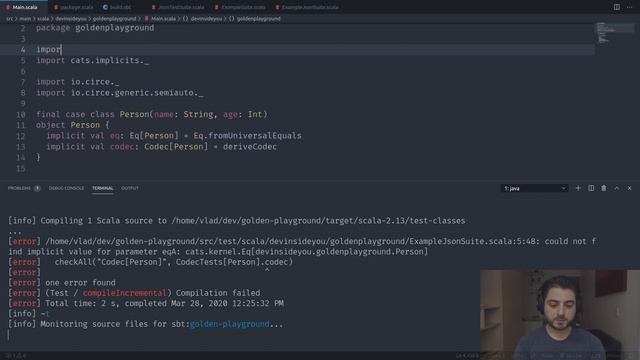Click 'Eq.fromUniversalEquals' on line 12
640x360 pixels.
[x=247, y=136]
